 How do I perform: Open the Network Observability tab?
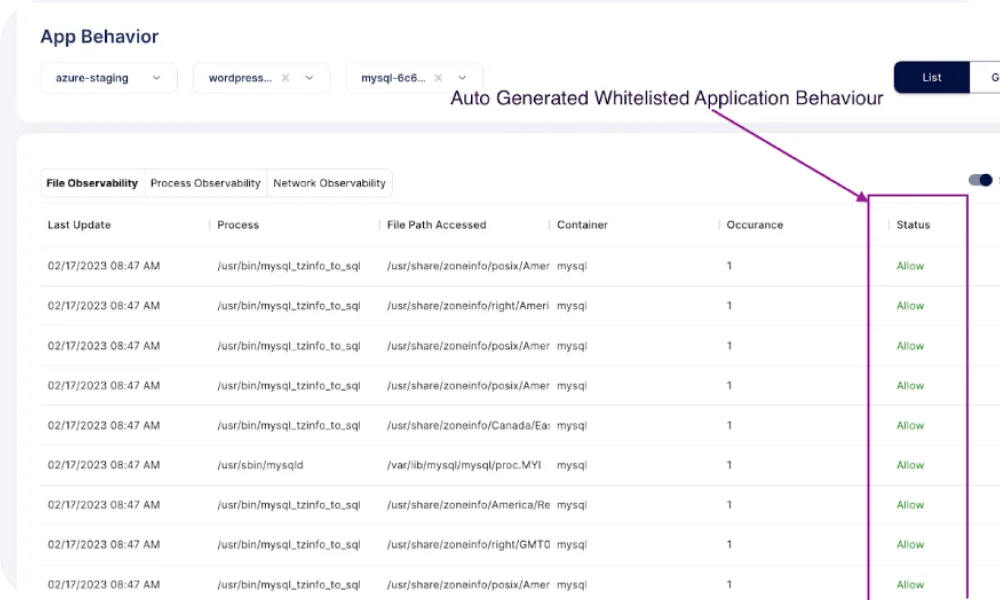pos(329,183)
